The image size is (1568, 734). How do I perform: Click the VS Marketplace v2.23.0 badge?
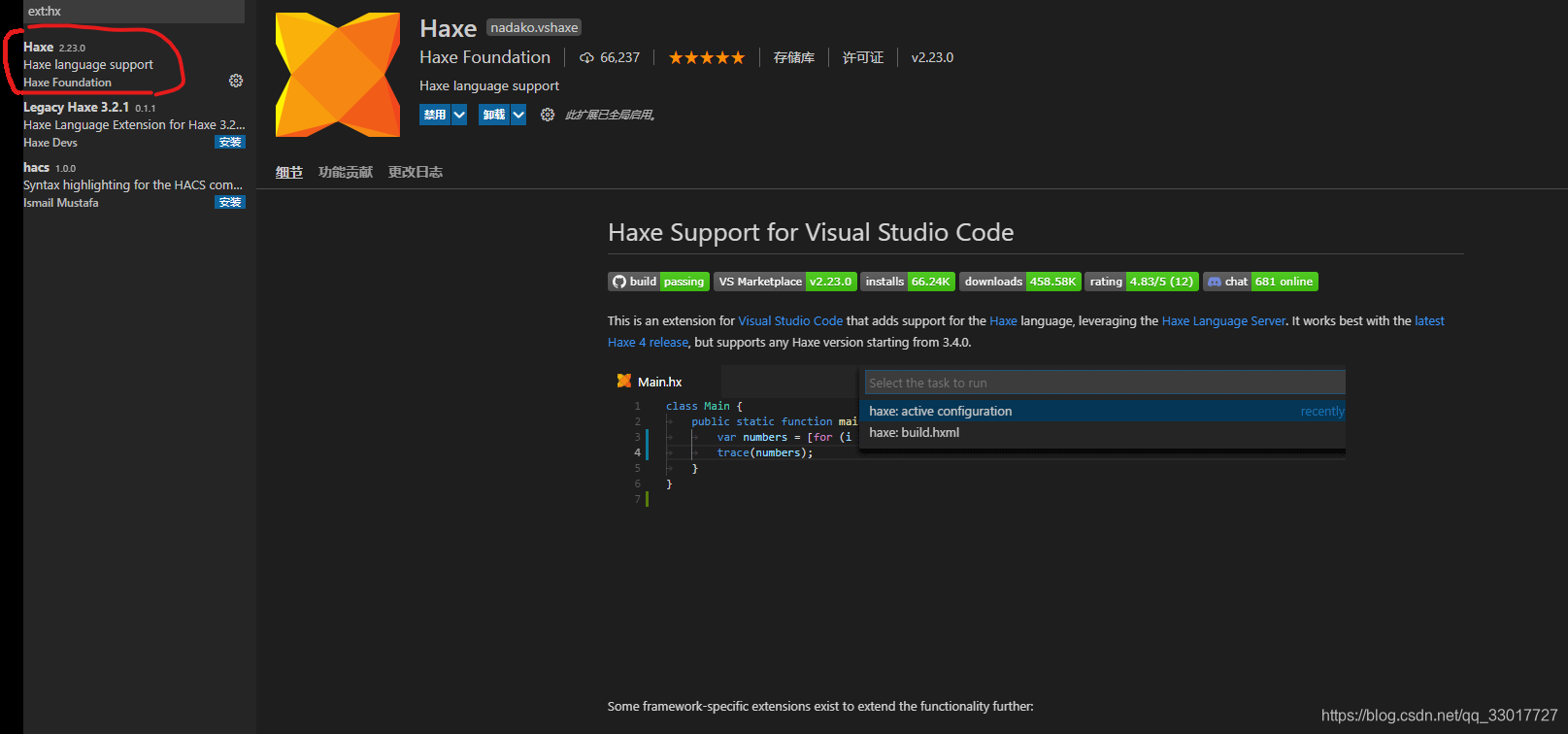point(785,282)
